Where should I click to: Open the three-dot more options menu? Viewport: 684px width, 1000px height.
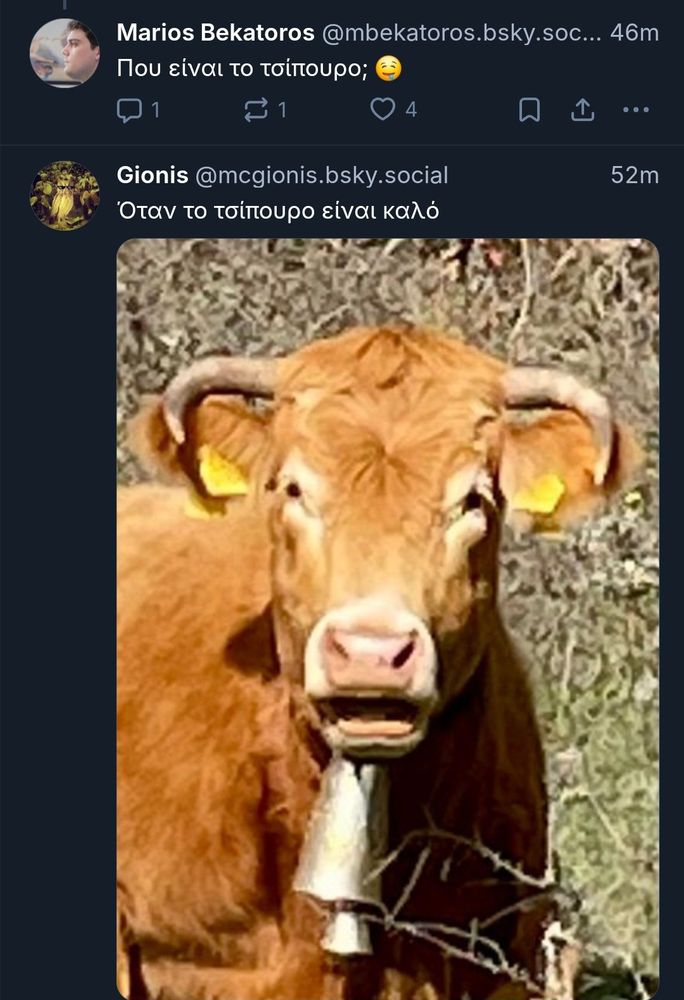point(636,110)
